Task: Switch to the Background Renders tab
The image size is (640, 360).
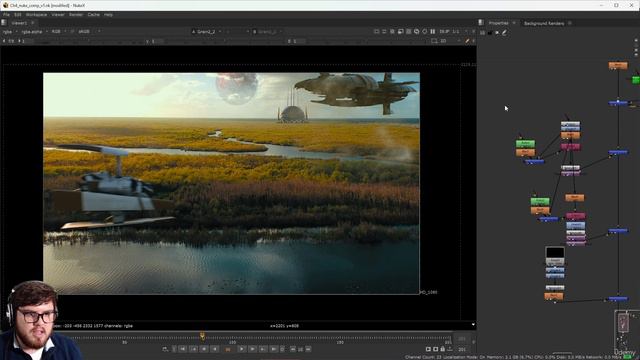Action: [544, 23]
